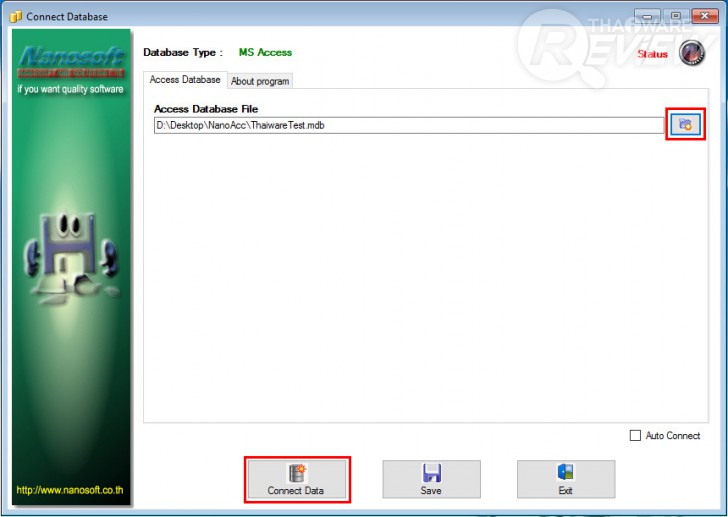Enable the Auto Connect checkbox
Image resolution: width=728 pixels, height=517 pixels.
[635, 435]
